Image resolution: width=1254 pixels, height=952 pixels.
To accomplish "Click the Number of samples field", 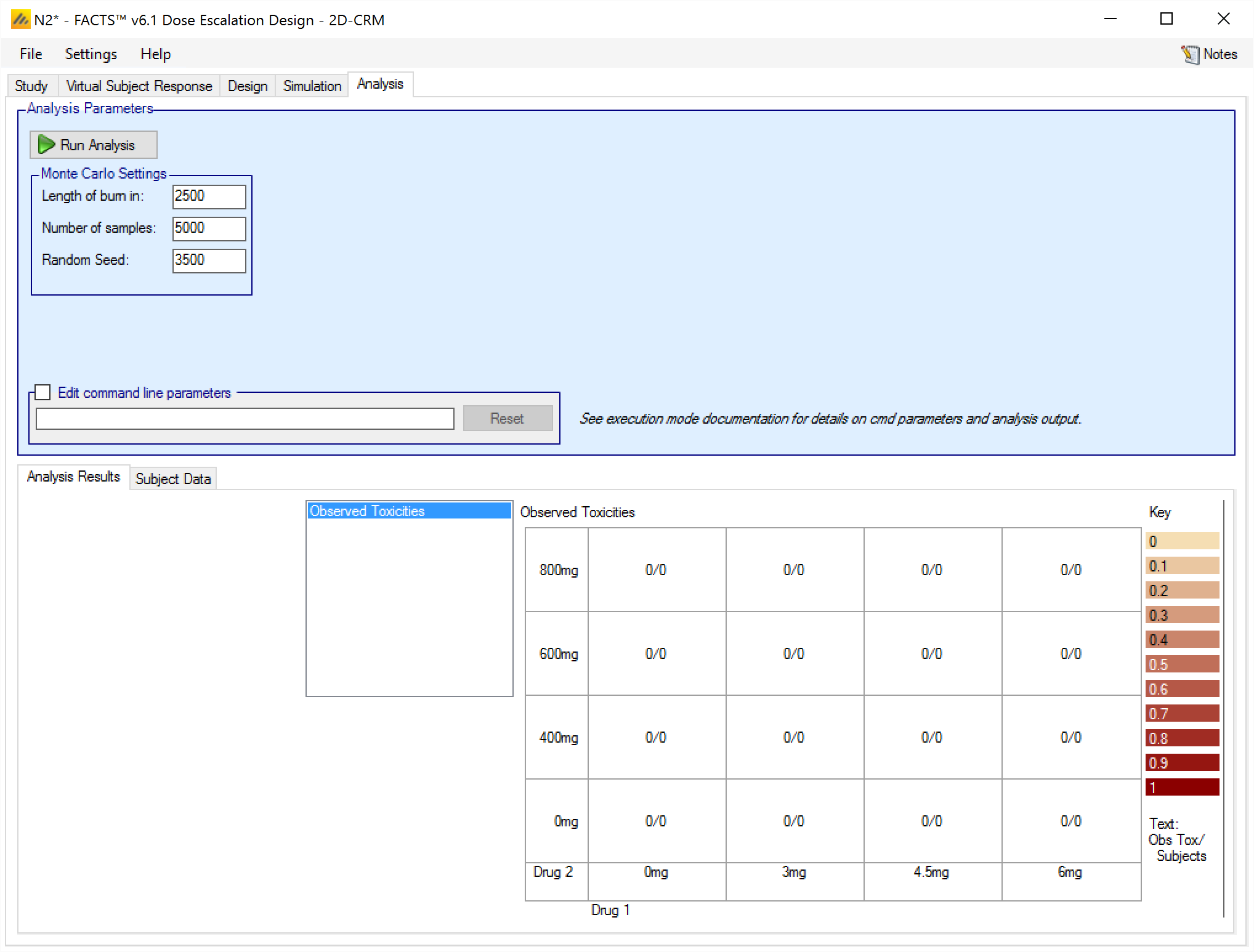I will pyautogui.click(x=209, y=228).
